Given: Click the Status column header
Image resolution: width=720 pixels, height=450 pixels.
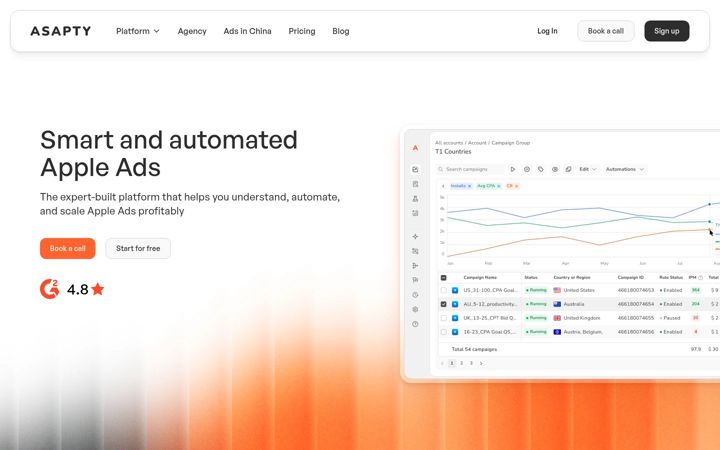Looking at the screenshot, I should pyautogui.click(x=531, y=278).
